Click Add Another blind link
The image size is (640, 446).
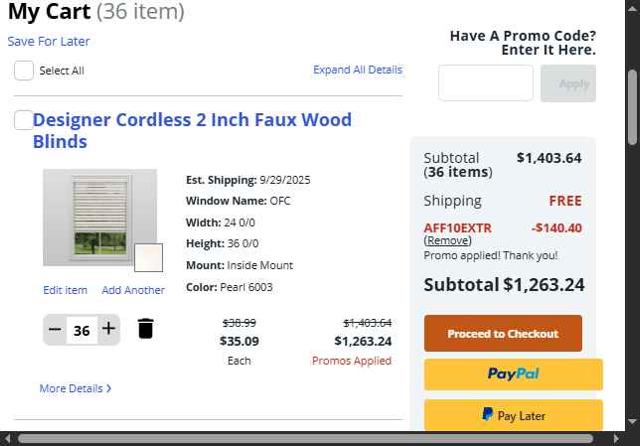(133, 290)
